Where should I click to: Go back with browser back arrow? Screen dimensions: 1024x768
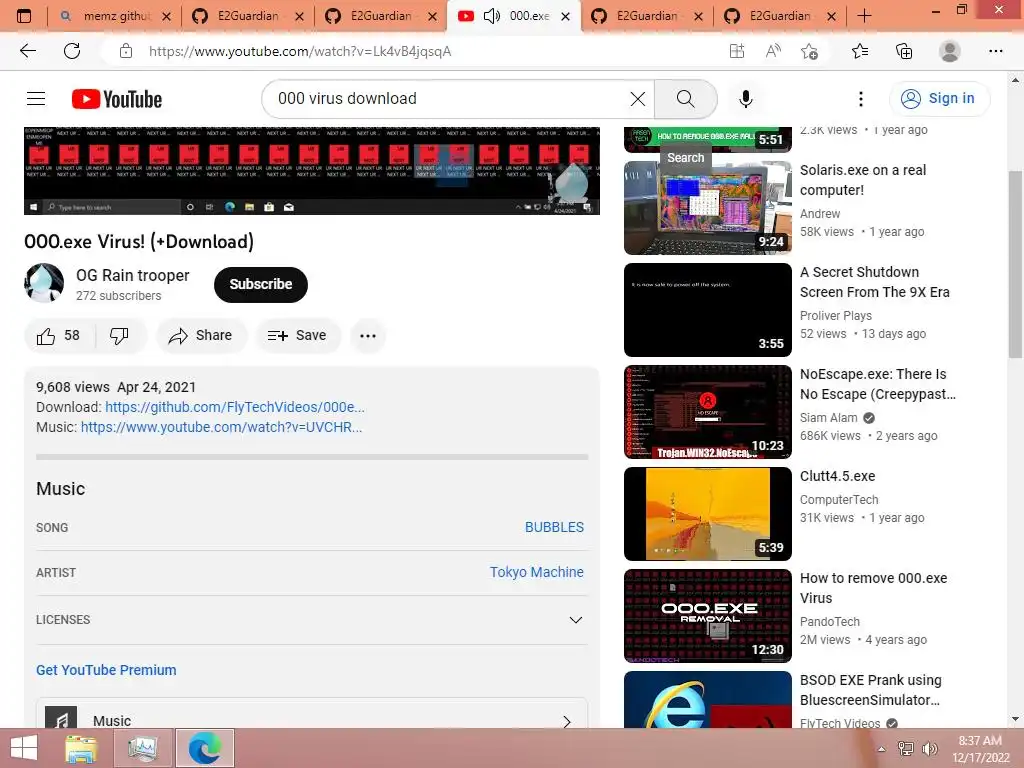[28, 51]
